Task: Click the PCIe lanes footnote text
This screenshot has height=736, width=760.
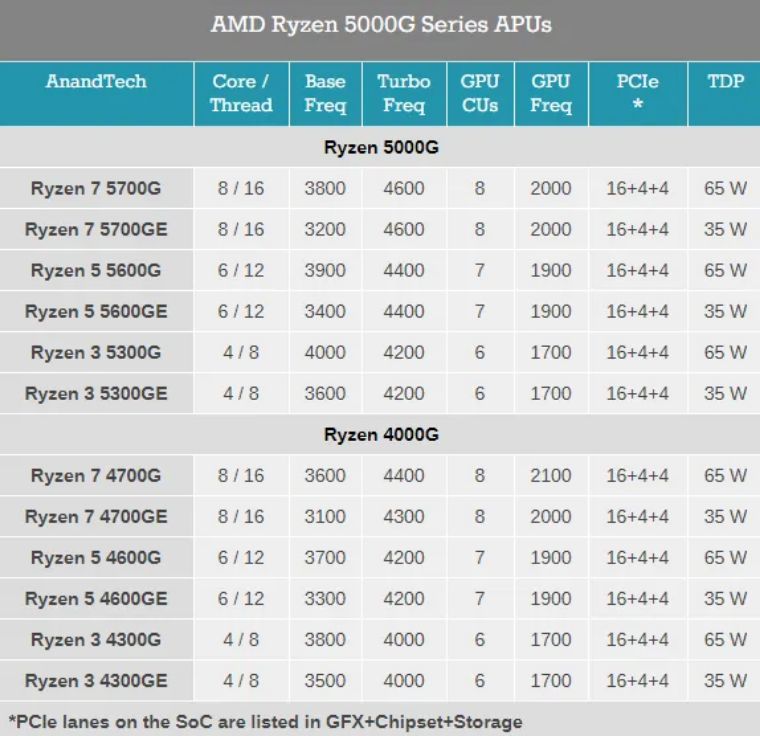Action: [x=265, y=721]
